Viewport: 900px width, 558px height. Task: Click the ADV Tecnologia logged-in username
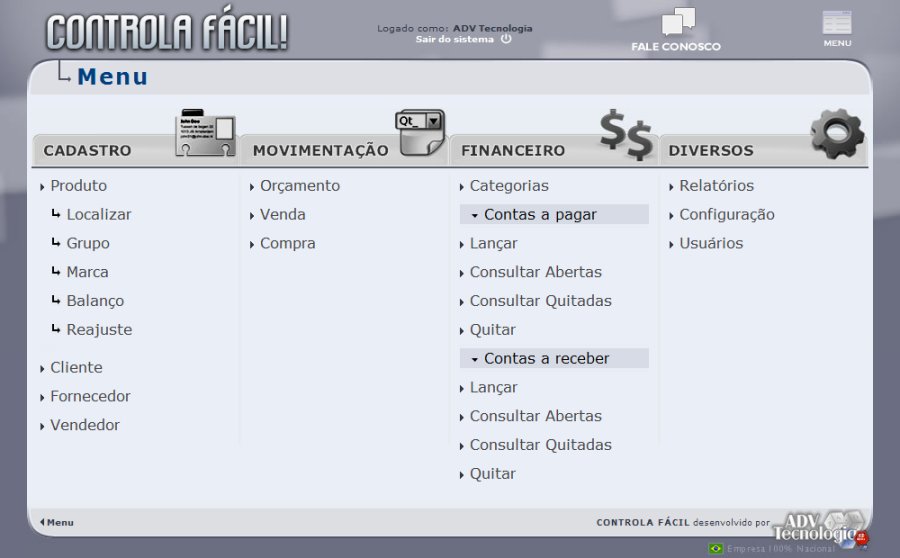(x=492, y=28)
